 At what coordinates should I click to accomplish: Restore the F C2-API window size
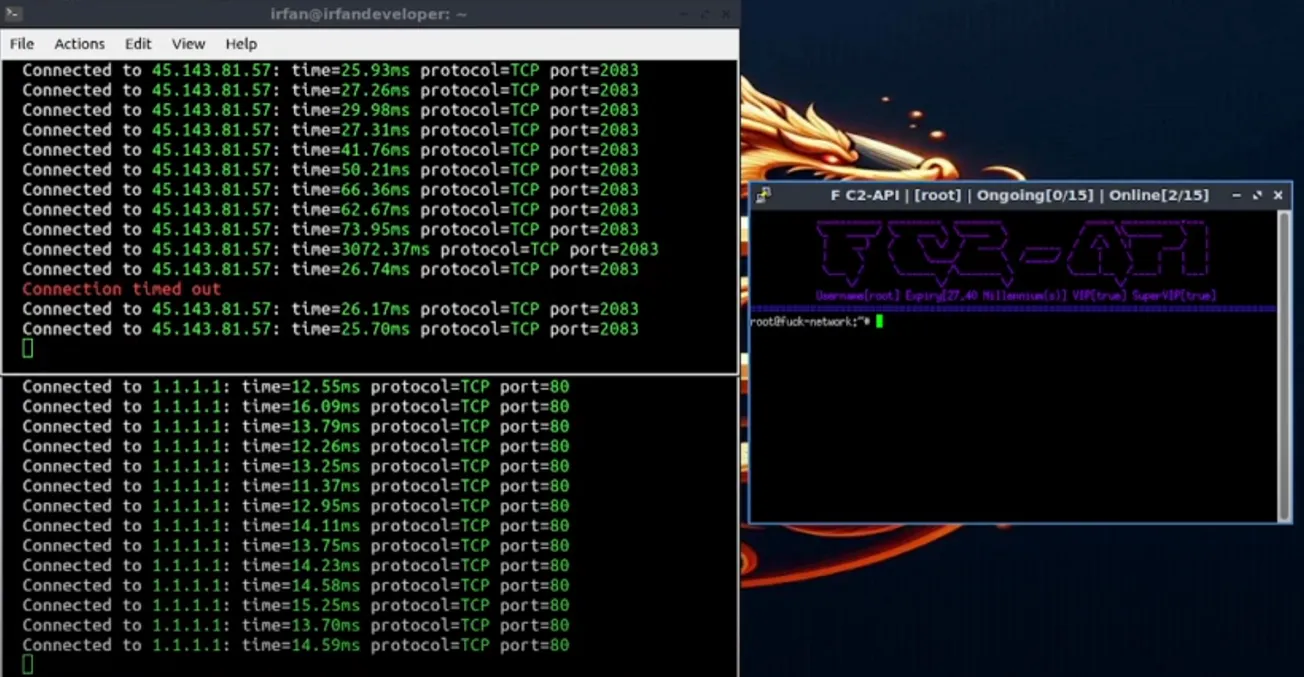1258,196
